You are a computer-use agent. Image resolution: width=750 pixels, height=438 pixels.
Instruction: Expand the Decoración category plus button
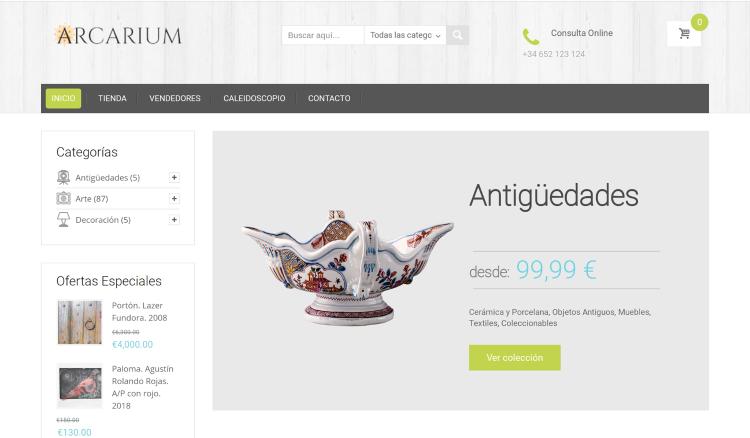(174, 219)
